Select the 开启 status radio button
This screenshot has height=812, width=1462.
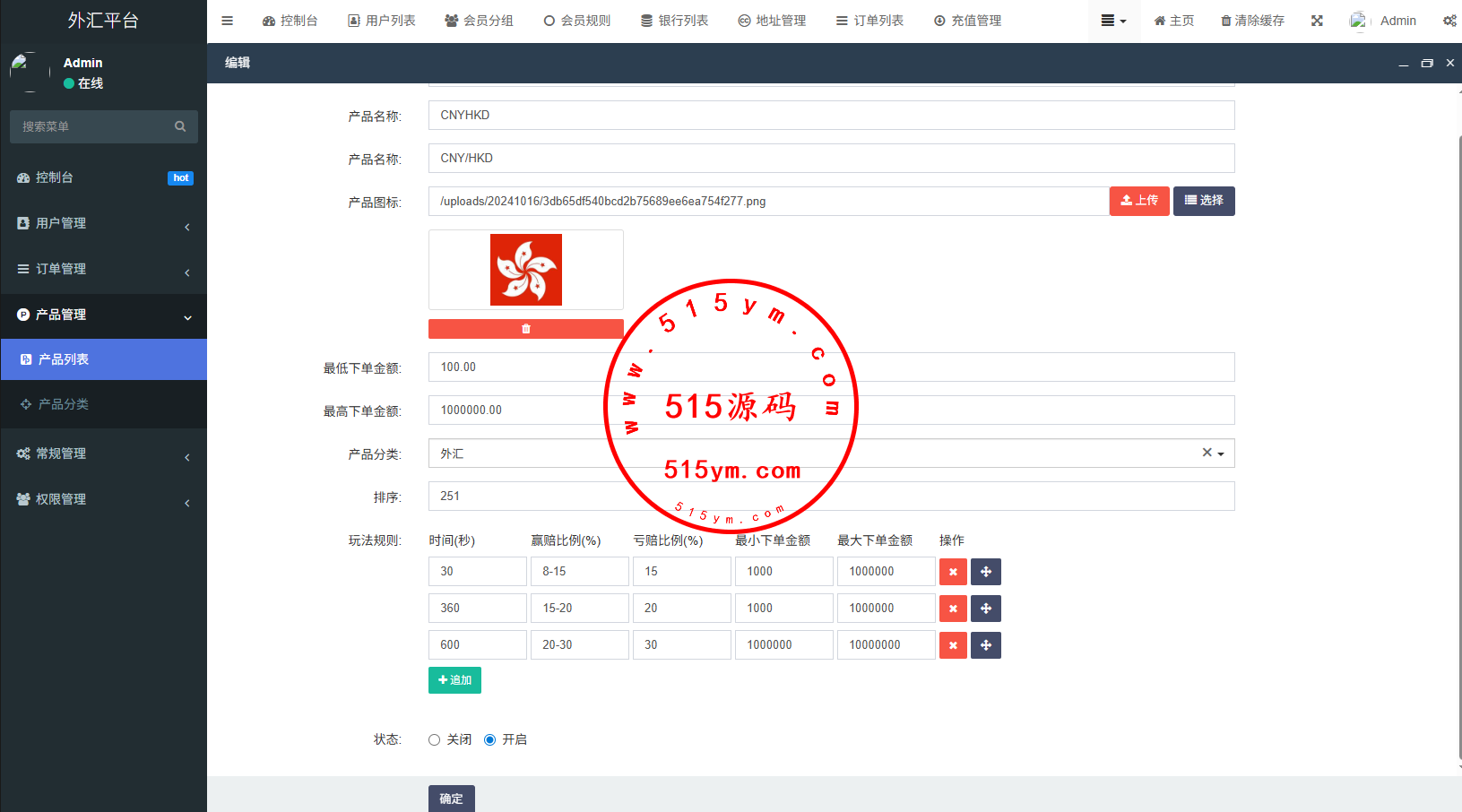pos(489,739)
